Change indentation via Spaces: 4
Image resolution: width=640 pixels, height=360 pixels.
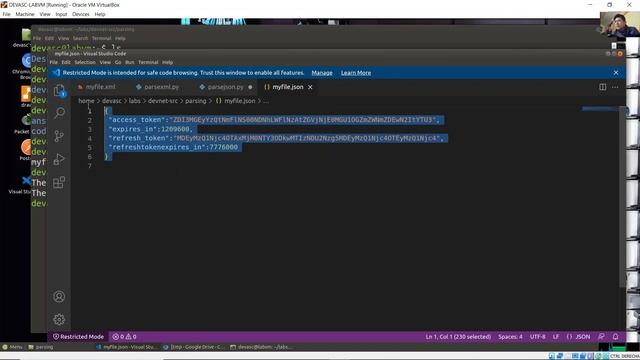(x=510, y=337)
